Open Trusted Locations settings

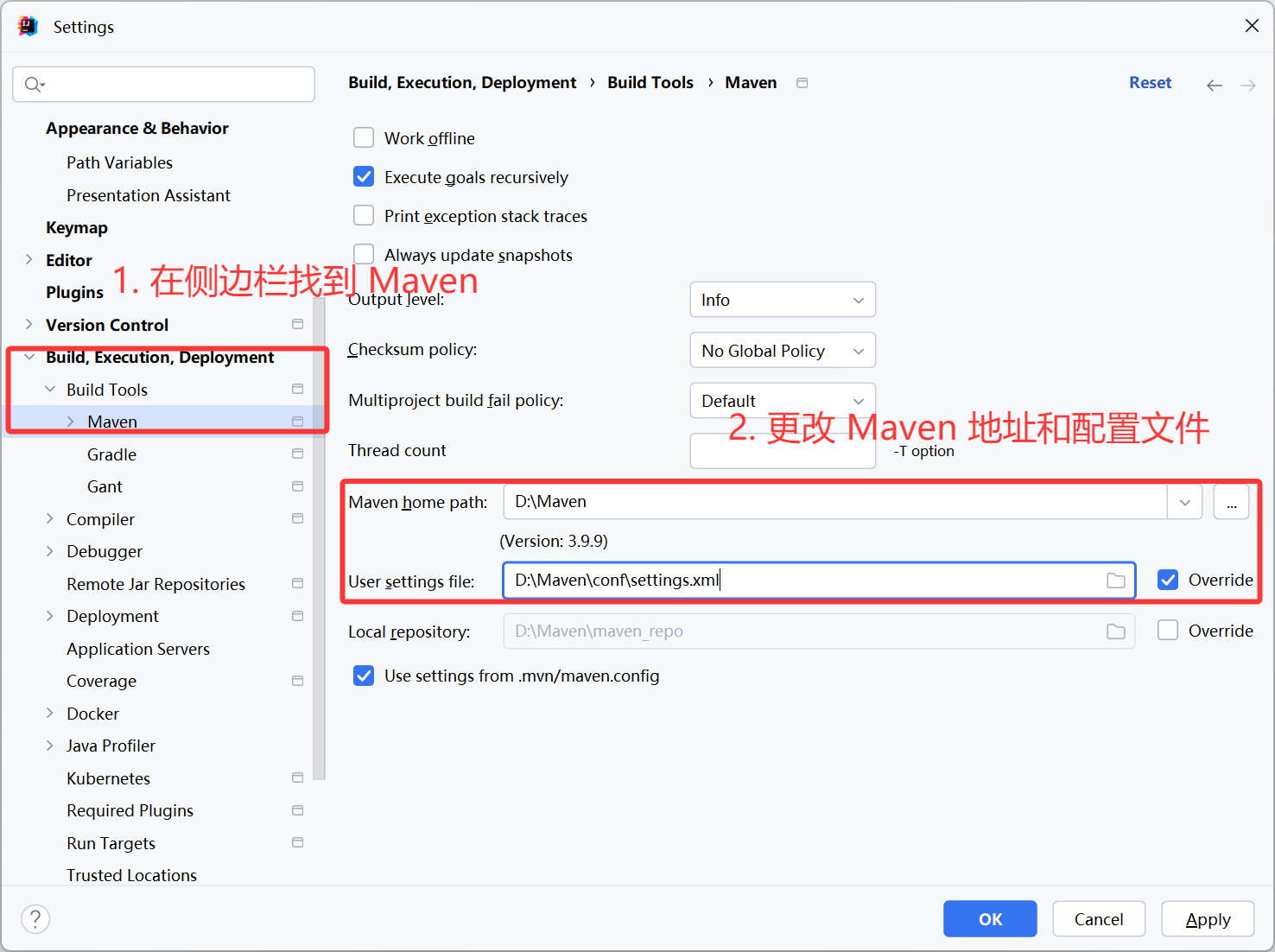pos(131,875)
